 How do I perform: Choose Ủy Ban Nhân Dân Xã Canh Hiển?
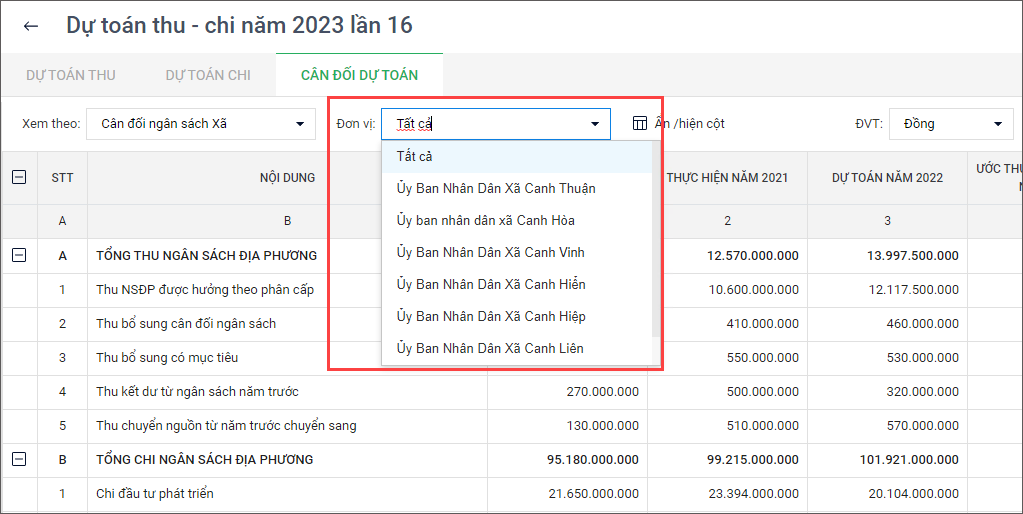(491, 284)
